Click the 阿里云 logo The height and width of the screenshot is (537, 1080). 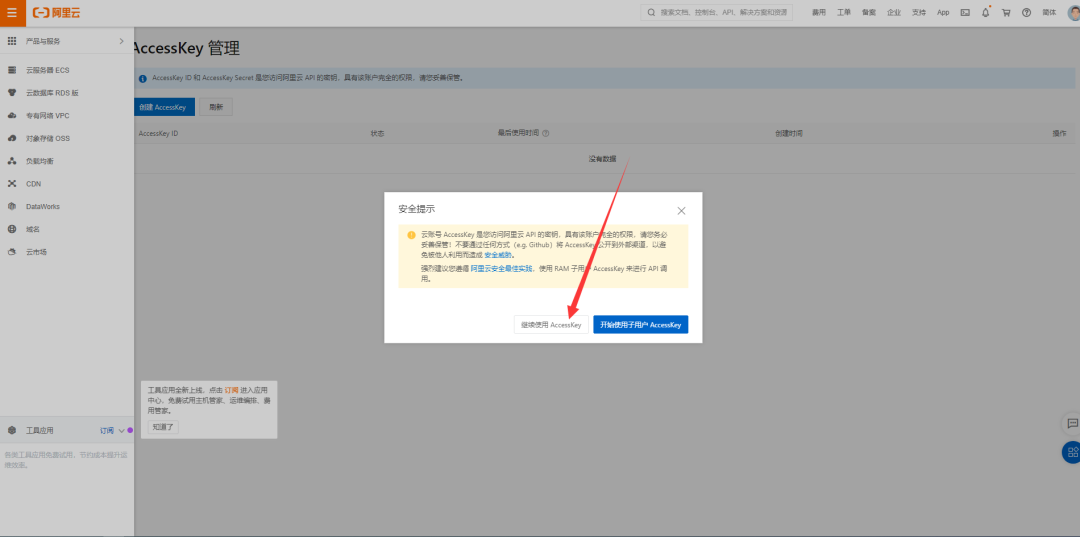point(57,12)
